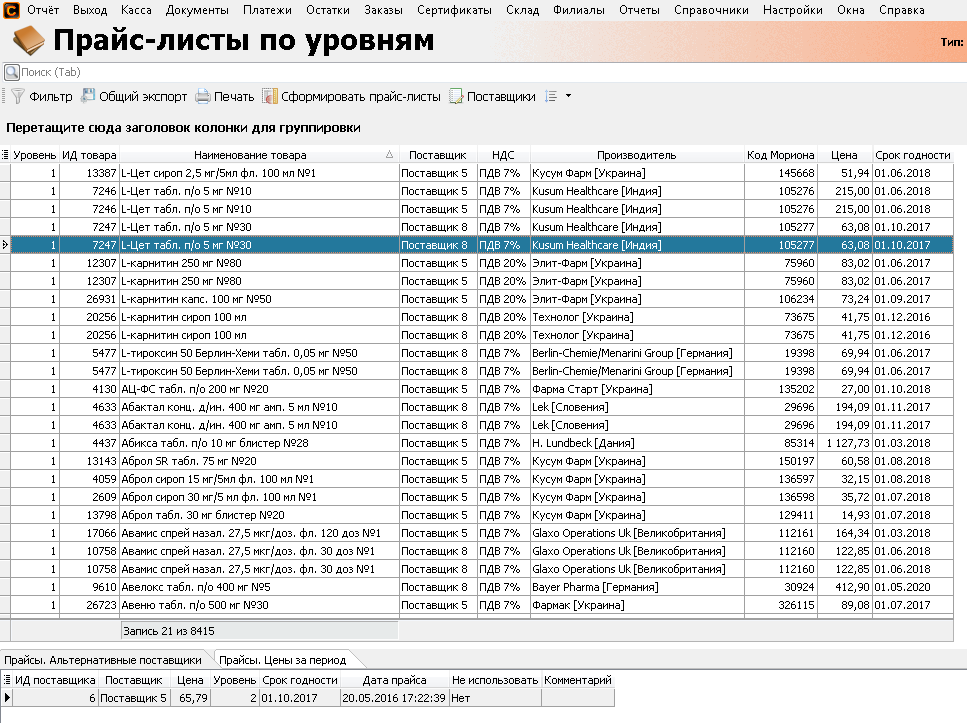The image size is (967, 723).
Task: Toggle sort arrow on Наименование товара column
Action: [x=389, y=155]
